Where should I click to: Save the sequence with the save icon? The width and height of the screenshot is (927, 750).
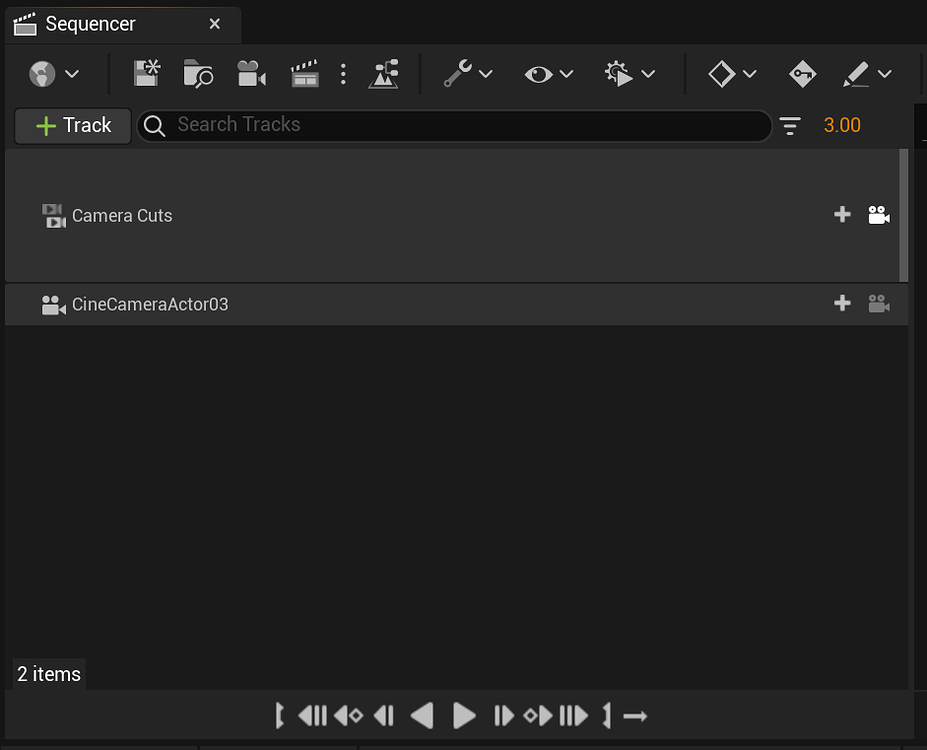[147, 73]
